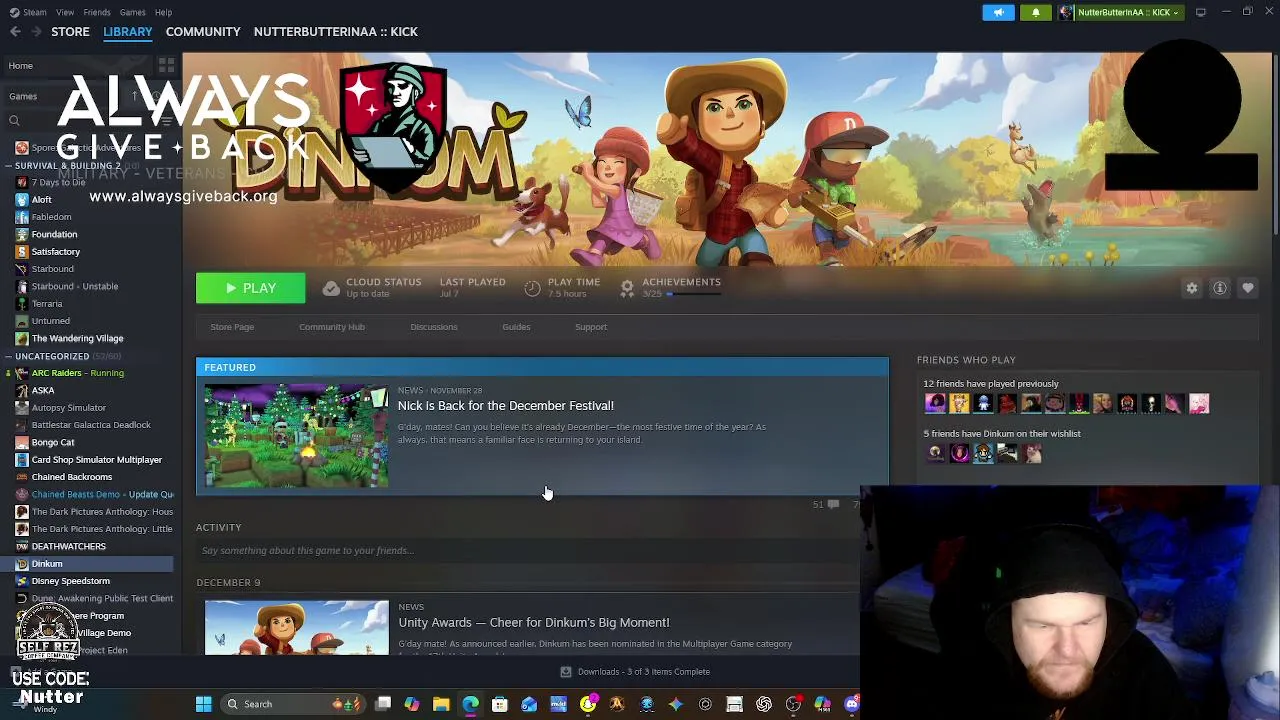This screenshot has width=1280, height=720.
Task: Collapse the UNCATEGORIZED category
Action: click(9, 356)
